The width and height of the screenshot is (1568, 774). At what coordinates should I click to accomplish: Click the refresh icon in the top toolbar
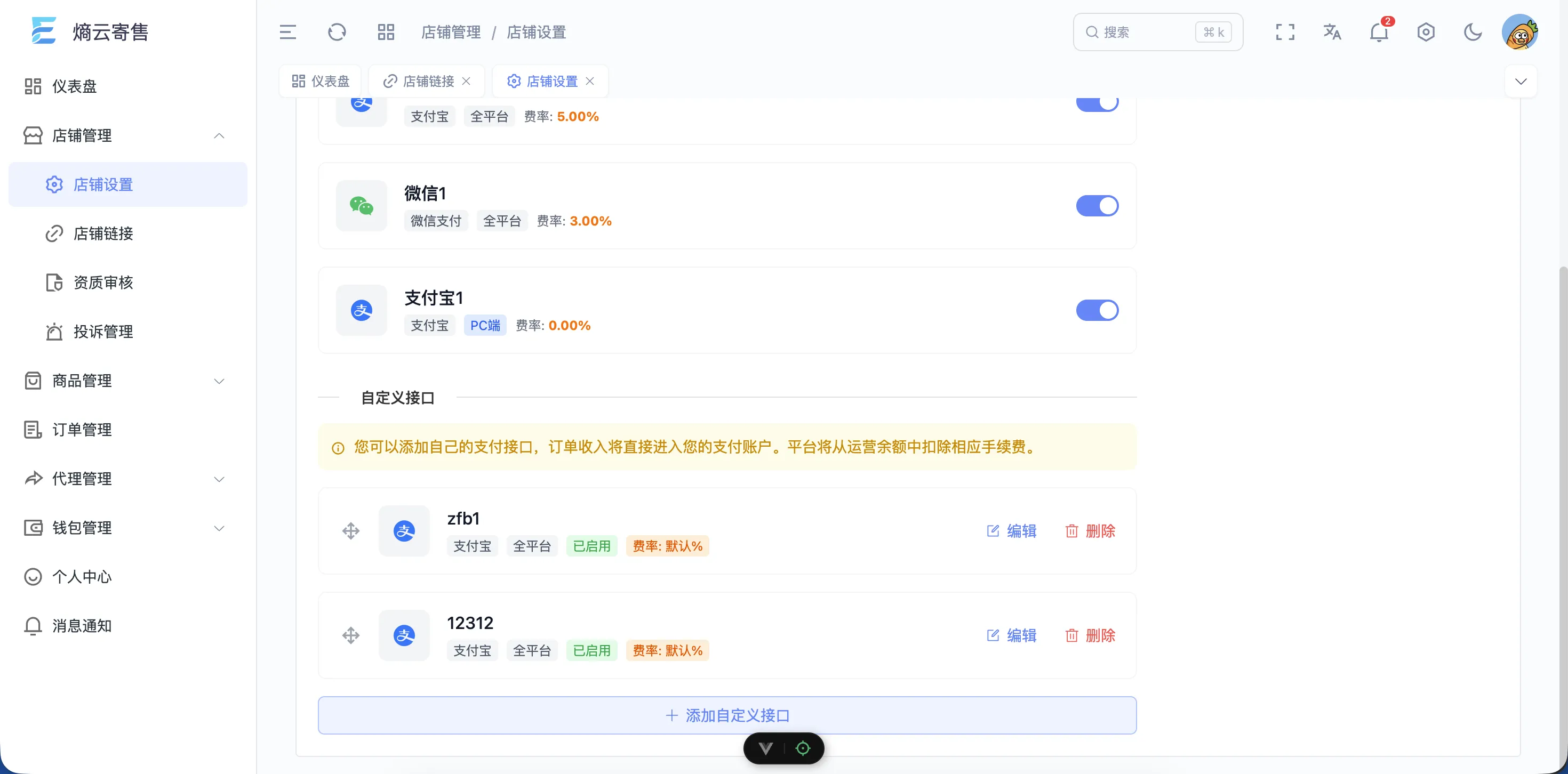click(337, 31)
